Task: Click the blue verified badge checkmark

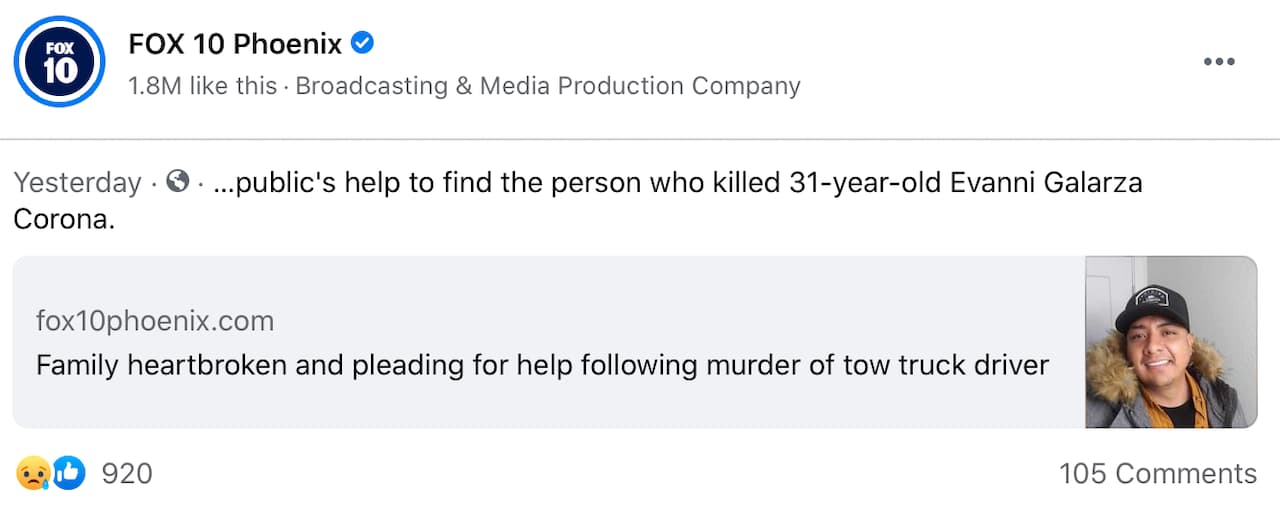Action: (363, 43)
